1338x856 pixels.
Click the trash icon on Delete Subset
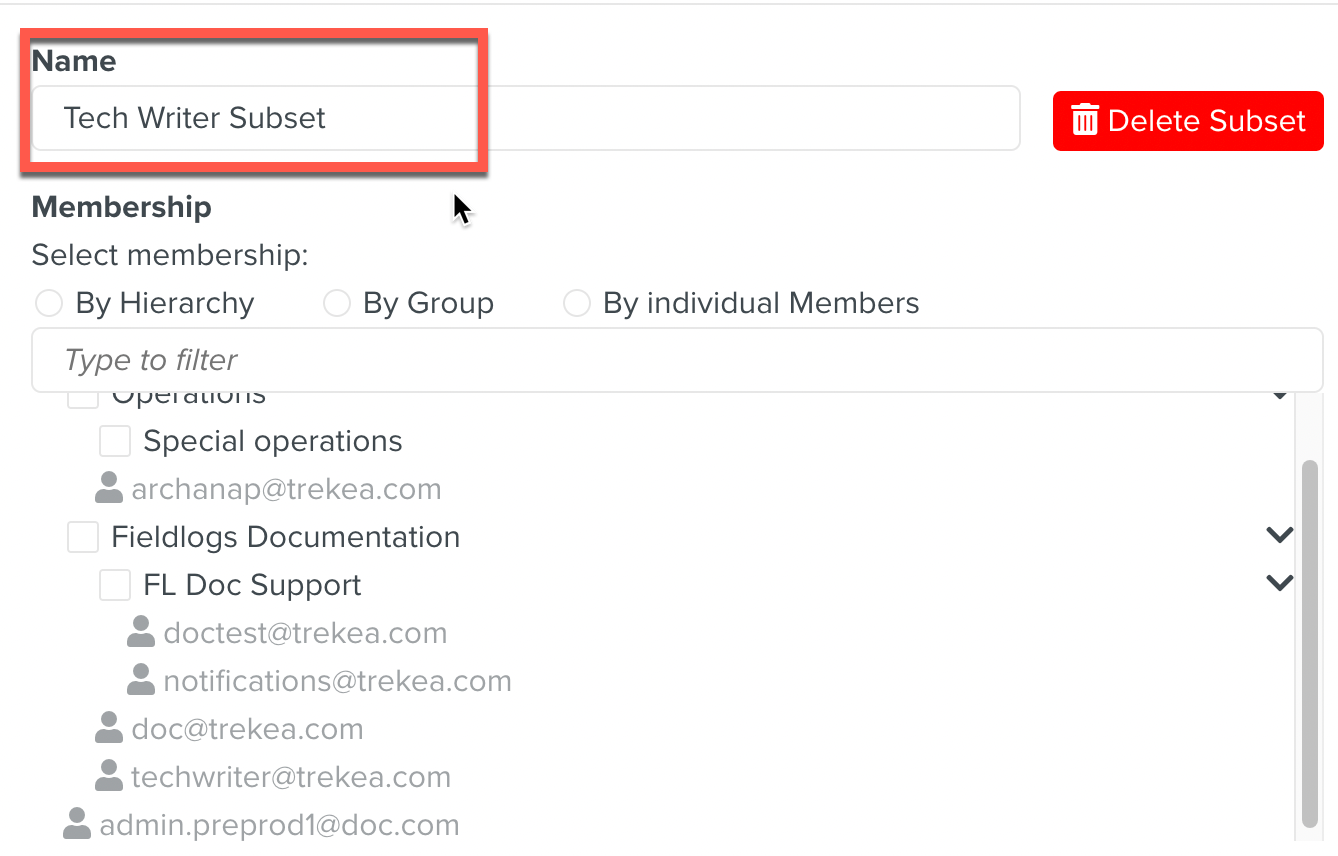(1085, 121)
